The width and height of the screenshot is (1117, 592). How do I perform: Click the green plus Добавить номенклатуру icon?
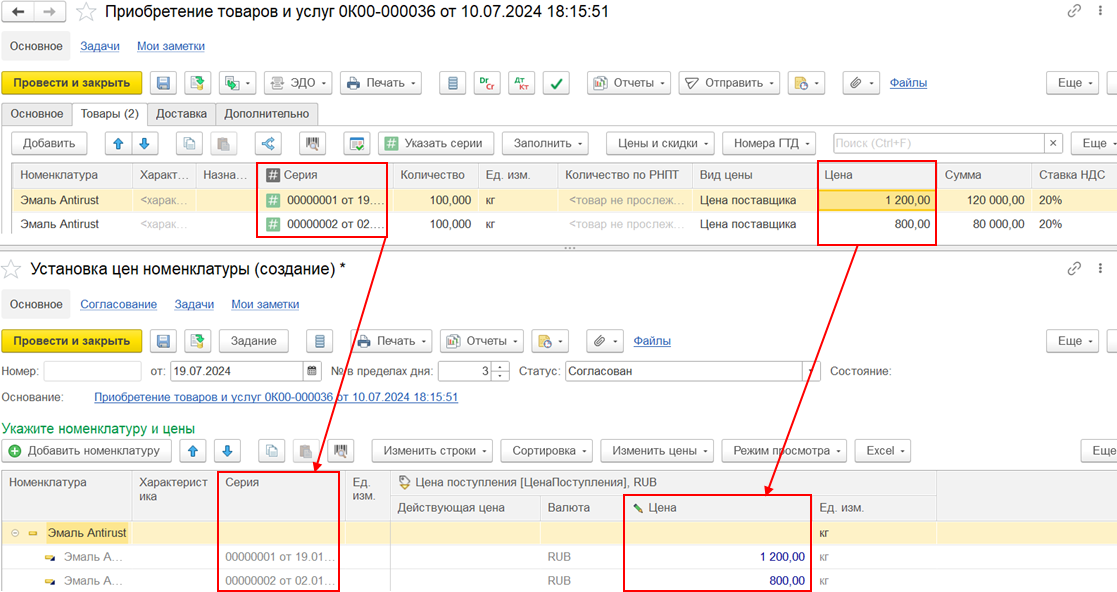(15, 451)
